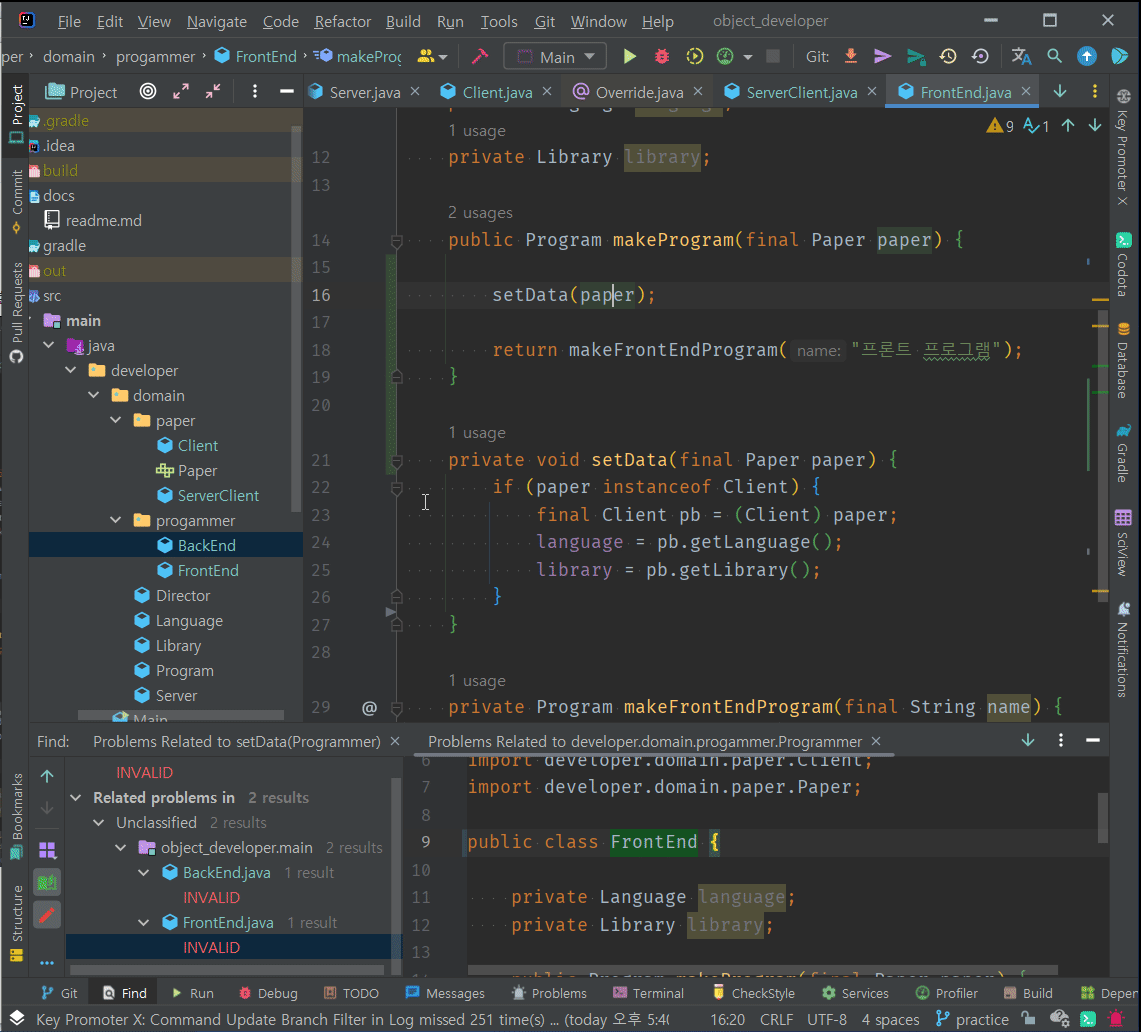1141x1032 pixels.
Task: Click the group-by icon in Find panel
Action: [x=47, y=850]
